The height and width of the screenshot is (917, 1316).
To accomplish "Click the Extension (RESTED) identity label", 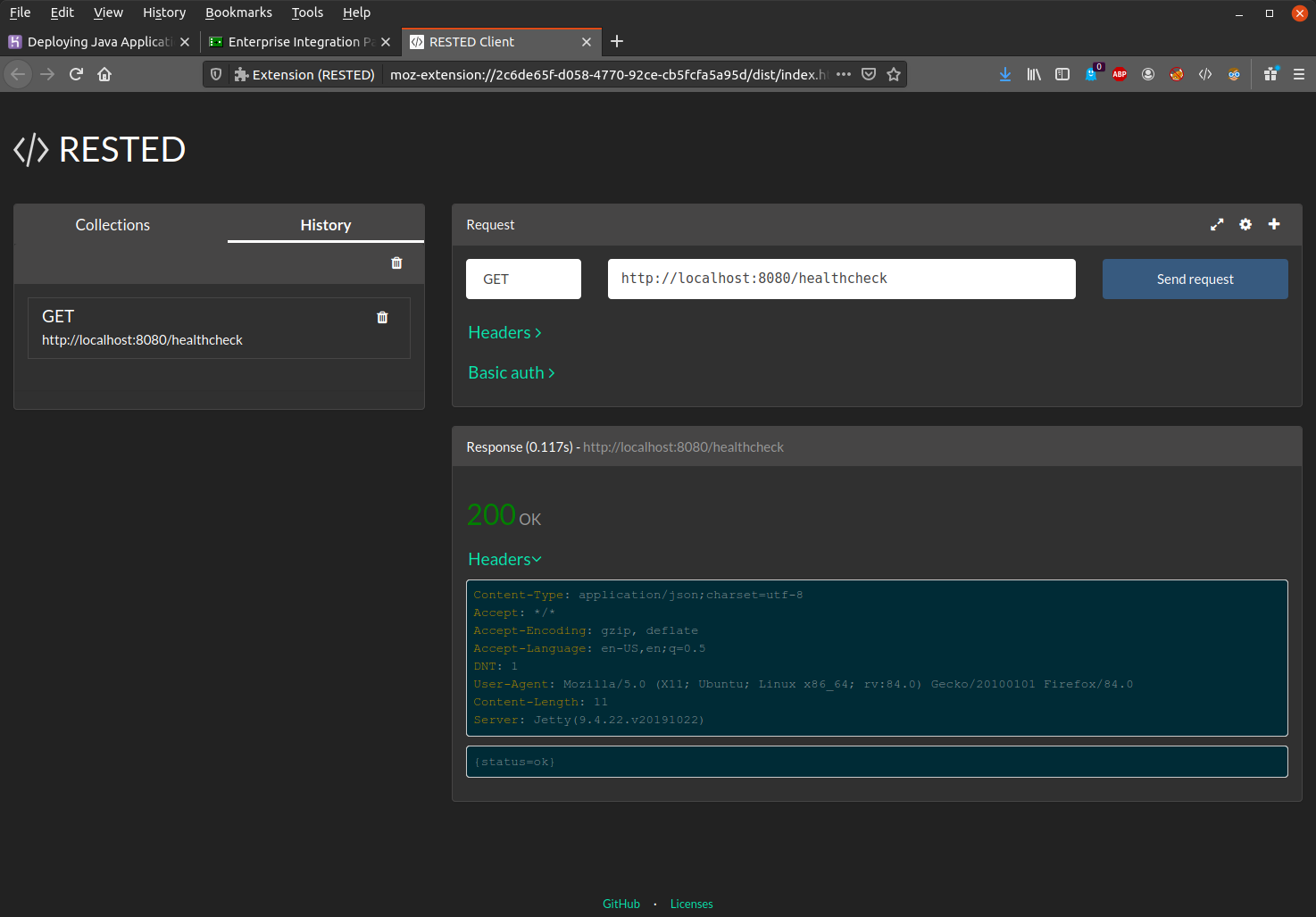I will pos(304,74).
